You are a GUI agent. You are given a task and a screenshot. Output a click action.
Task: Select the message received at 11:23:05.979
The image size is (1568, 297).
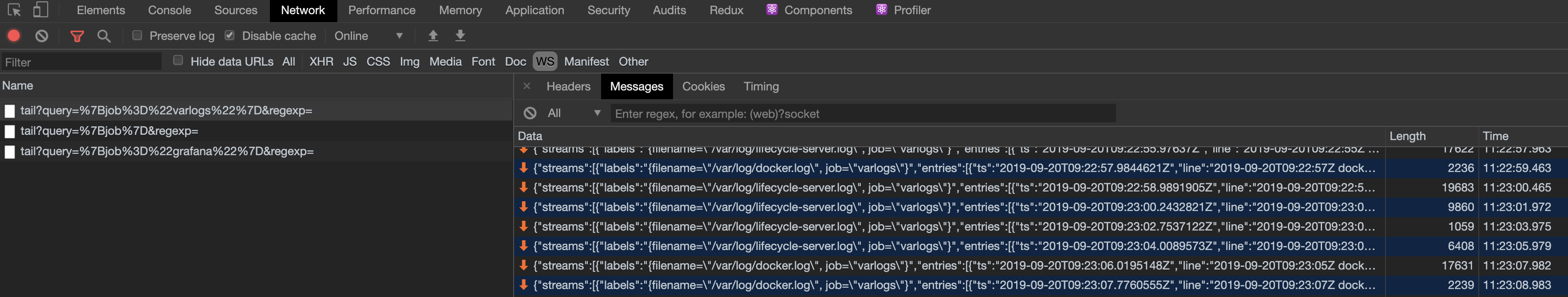pyautogui.click(x=1041, y=246)
